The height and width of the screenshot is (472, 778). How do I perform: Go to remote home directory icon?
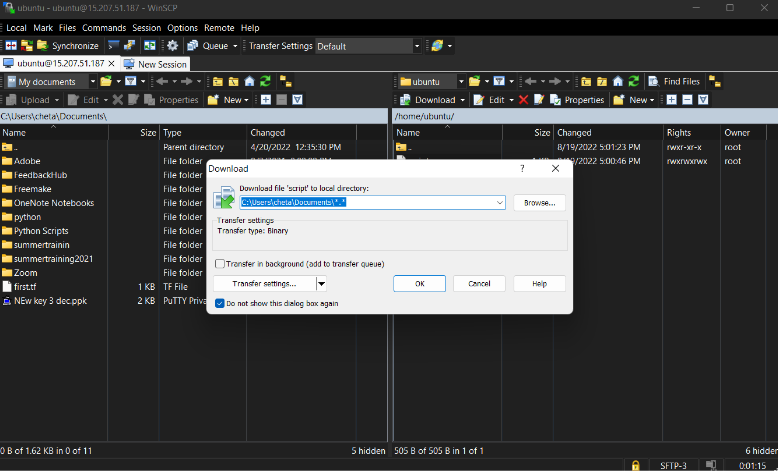[618, 81]
